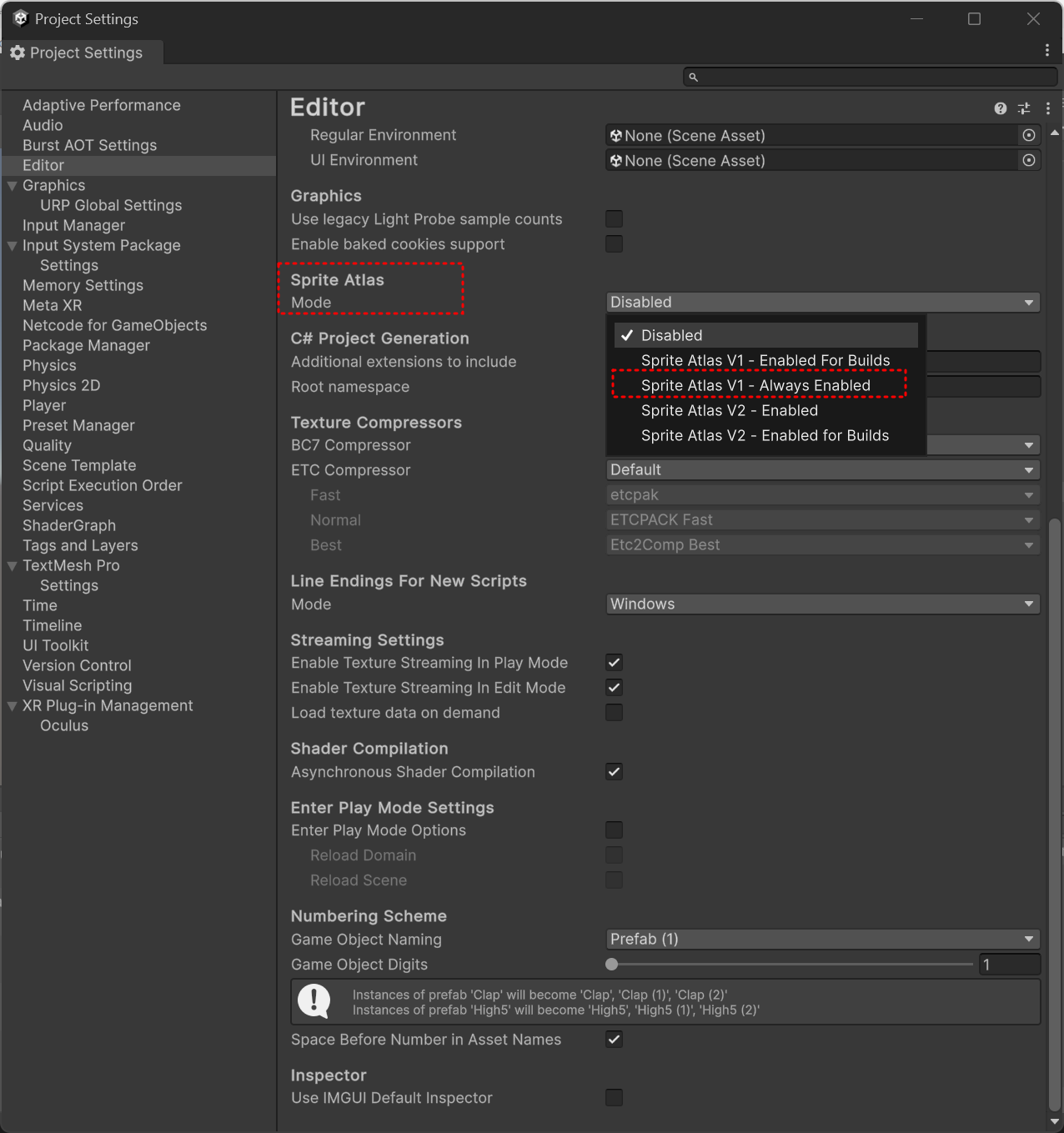Select Disabled in Sprite Atlas mode list
Viewport: 1064px width, 1133px height.
(766, 335)
